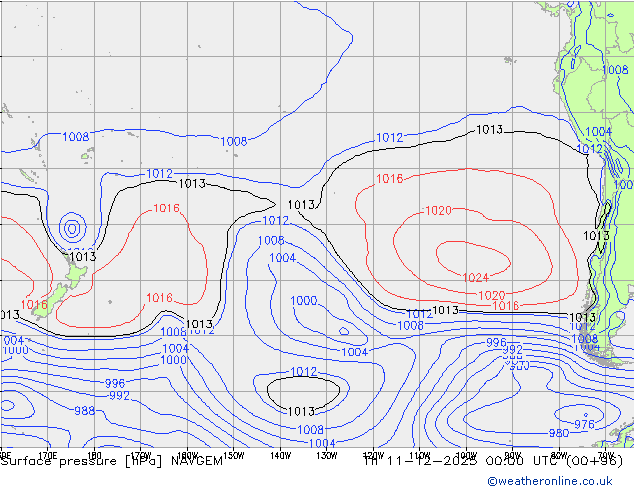634x490 pixels.
Task: Click the 100W longitude label
Action: [466, 455]
